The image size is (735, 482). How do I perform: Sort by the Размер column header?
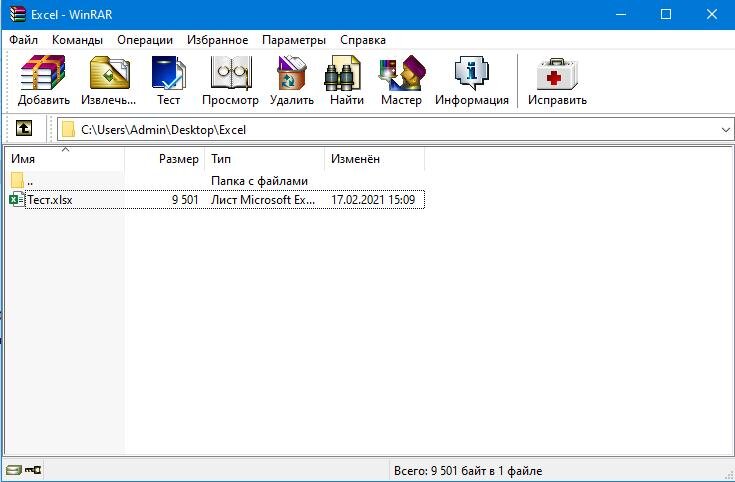(165, 159)
